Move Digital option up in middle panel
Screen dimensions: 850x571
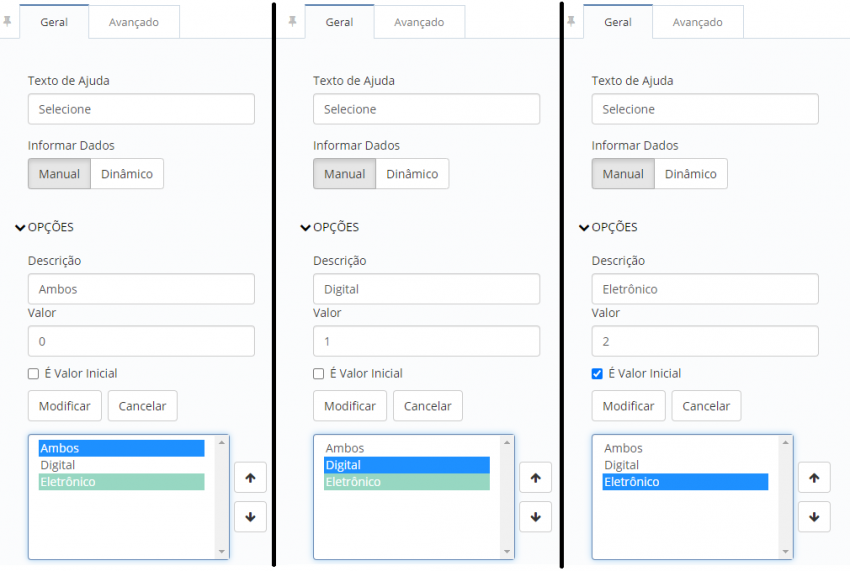[535, 478]
